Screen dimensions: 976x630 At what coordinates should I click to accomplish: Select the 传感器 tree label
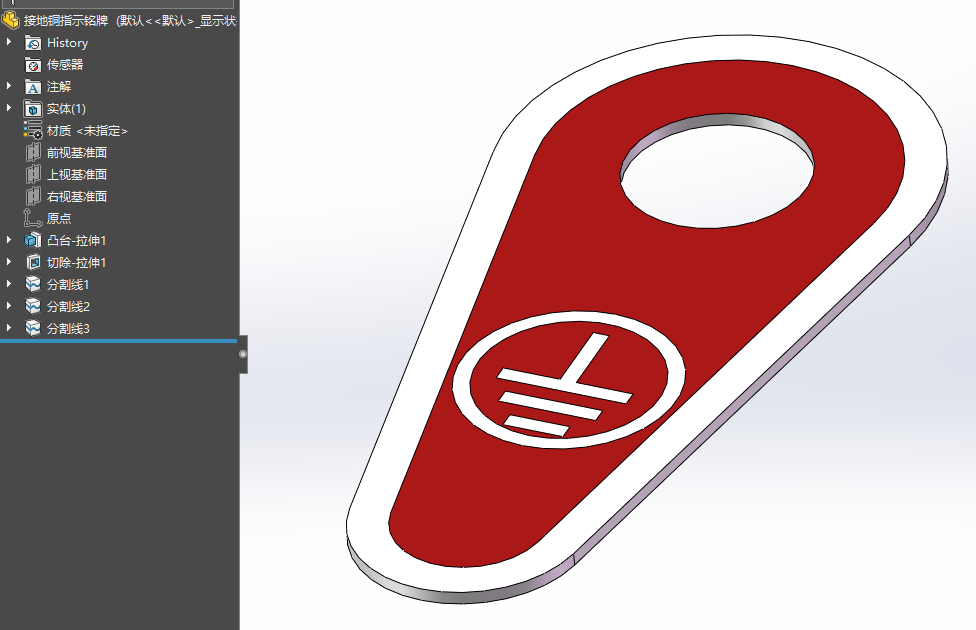(65, 65)
